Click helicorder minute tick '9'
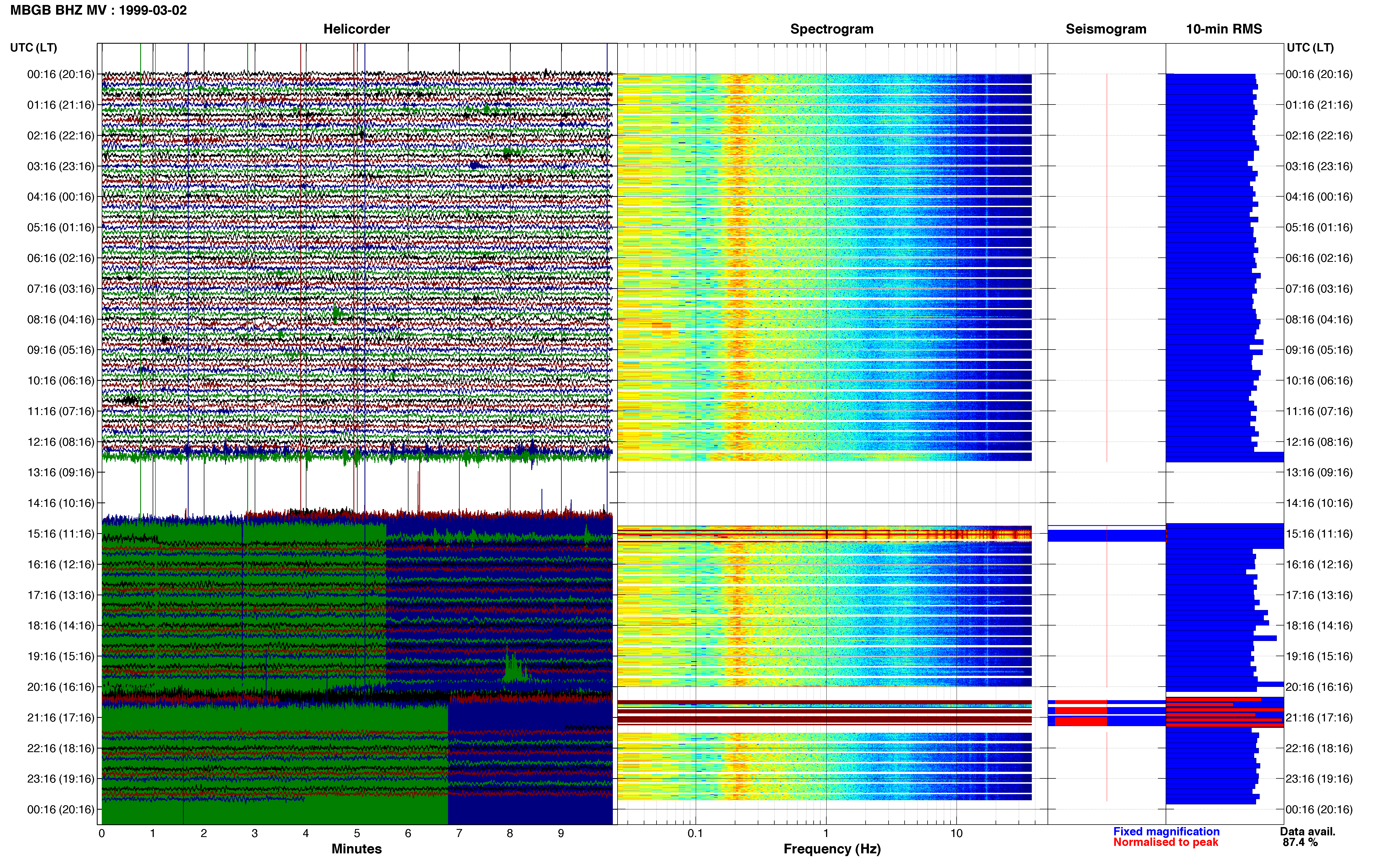This screenshot has width=1388, height=868. [561, 833]
